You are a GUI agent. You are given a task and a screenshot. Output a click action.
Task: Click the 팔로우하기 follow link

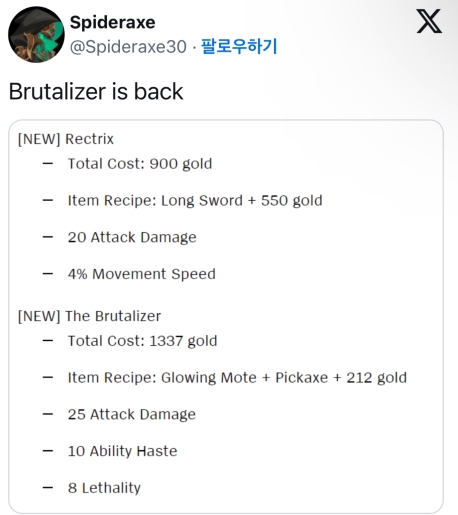coord(239,46)
